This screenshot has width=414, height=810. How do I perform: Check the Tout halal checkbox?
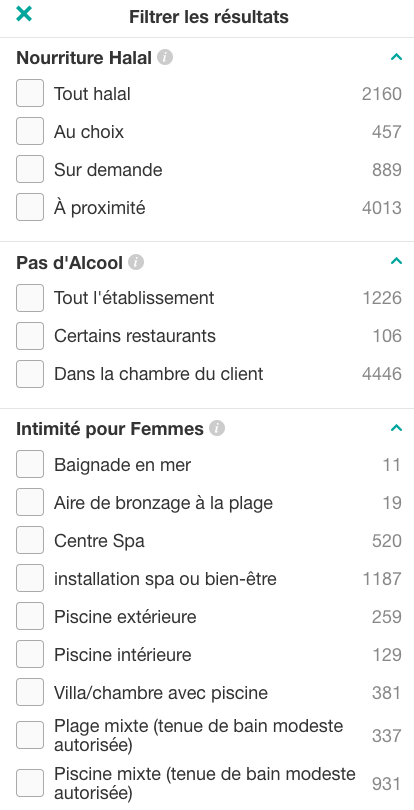click(30, 94)
